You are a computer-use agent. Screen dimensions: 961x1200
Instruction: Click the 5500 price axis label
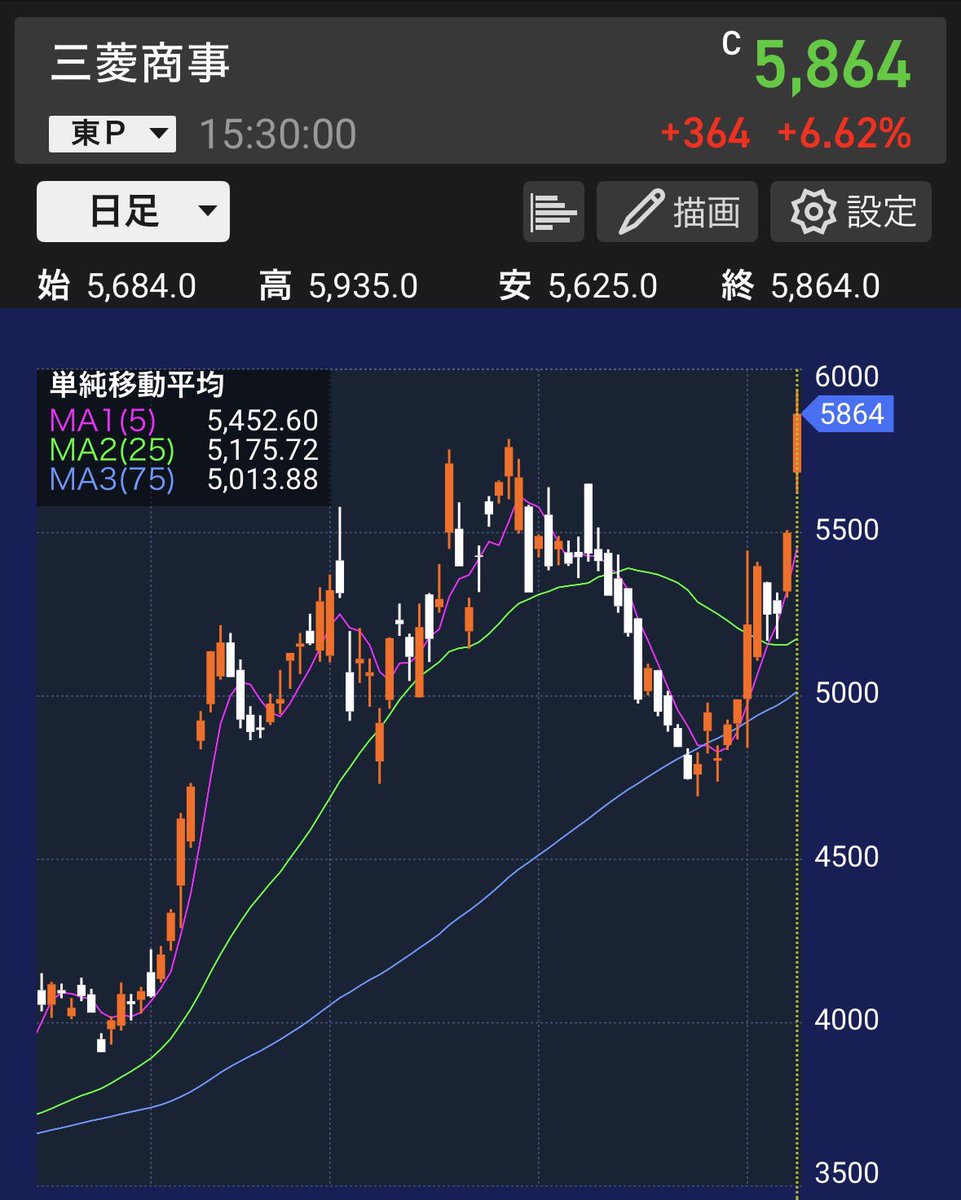pos(847,530)
